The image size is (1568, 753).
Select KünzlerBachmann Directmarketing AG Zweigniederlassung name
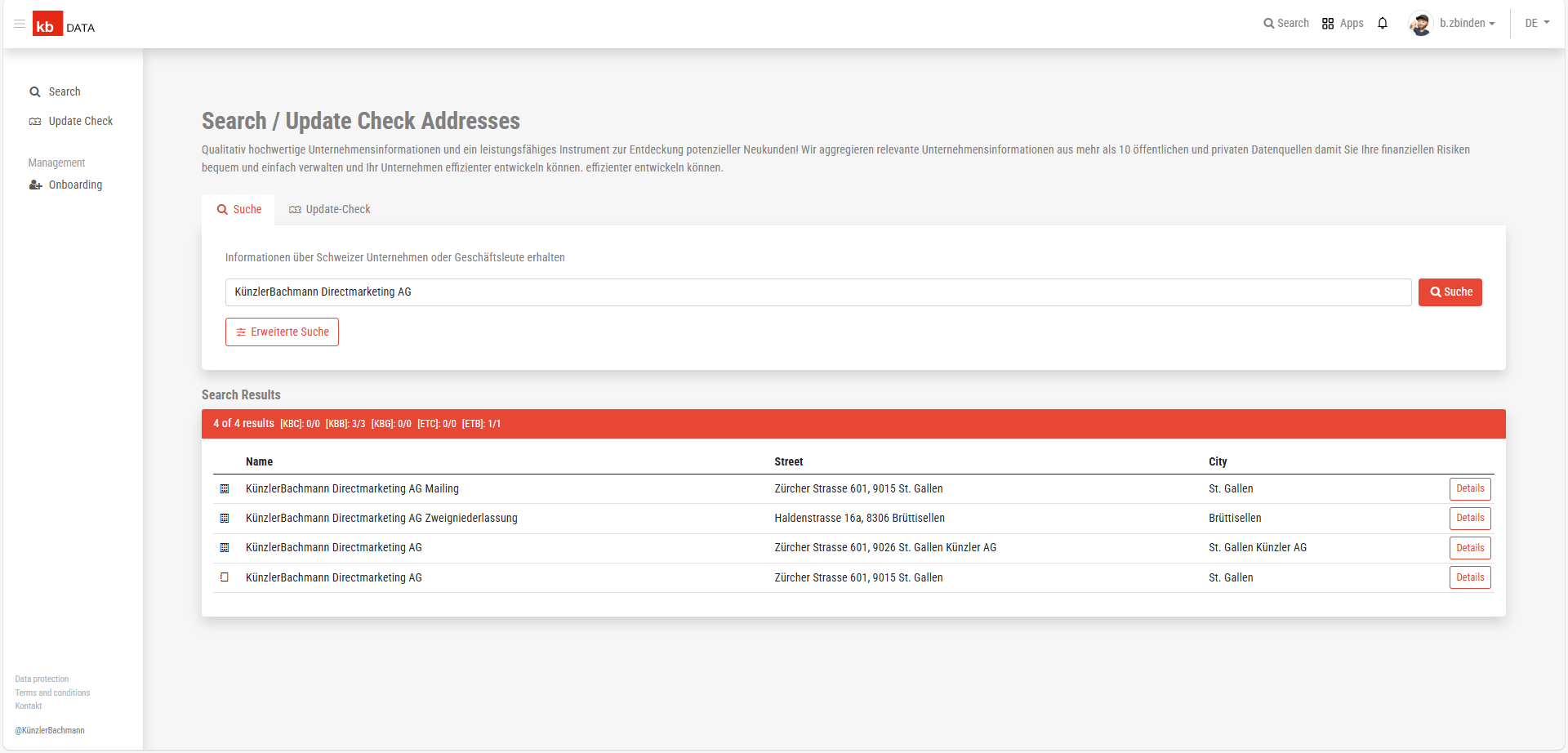(381, 519)
